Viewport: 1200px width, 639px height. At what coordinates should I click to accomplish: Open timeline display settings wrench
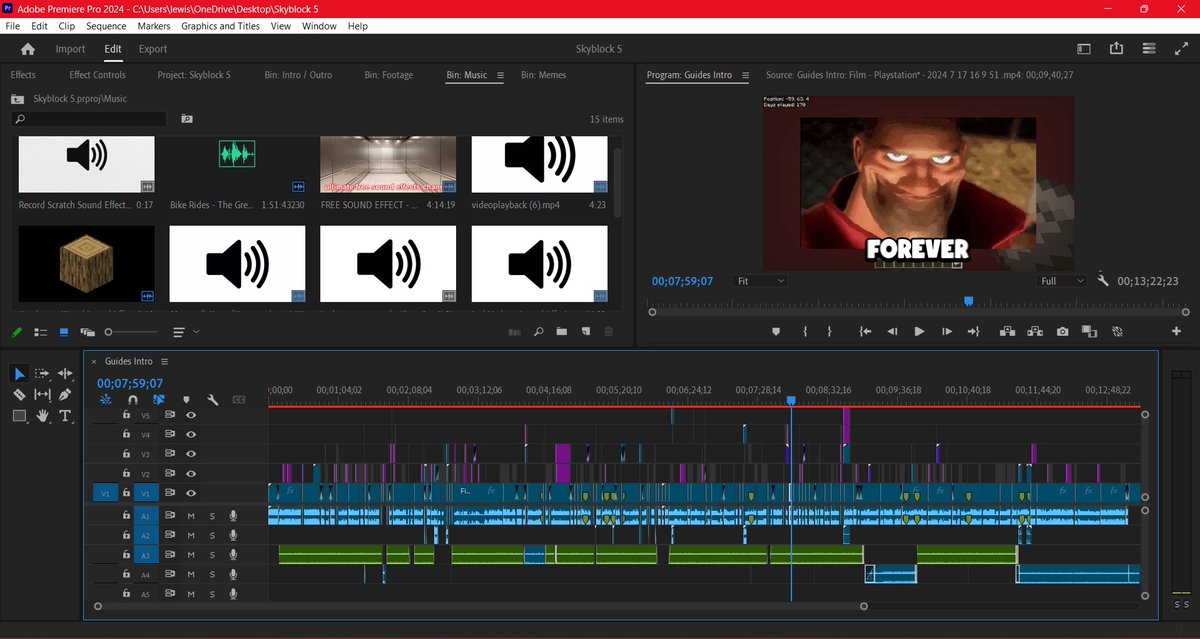213,399
